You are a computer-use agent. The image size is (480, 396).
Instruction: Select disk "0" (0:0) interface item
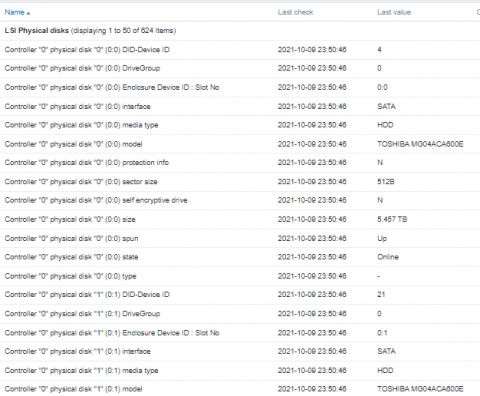(78, 106)
